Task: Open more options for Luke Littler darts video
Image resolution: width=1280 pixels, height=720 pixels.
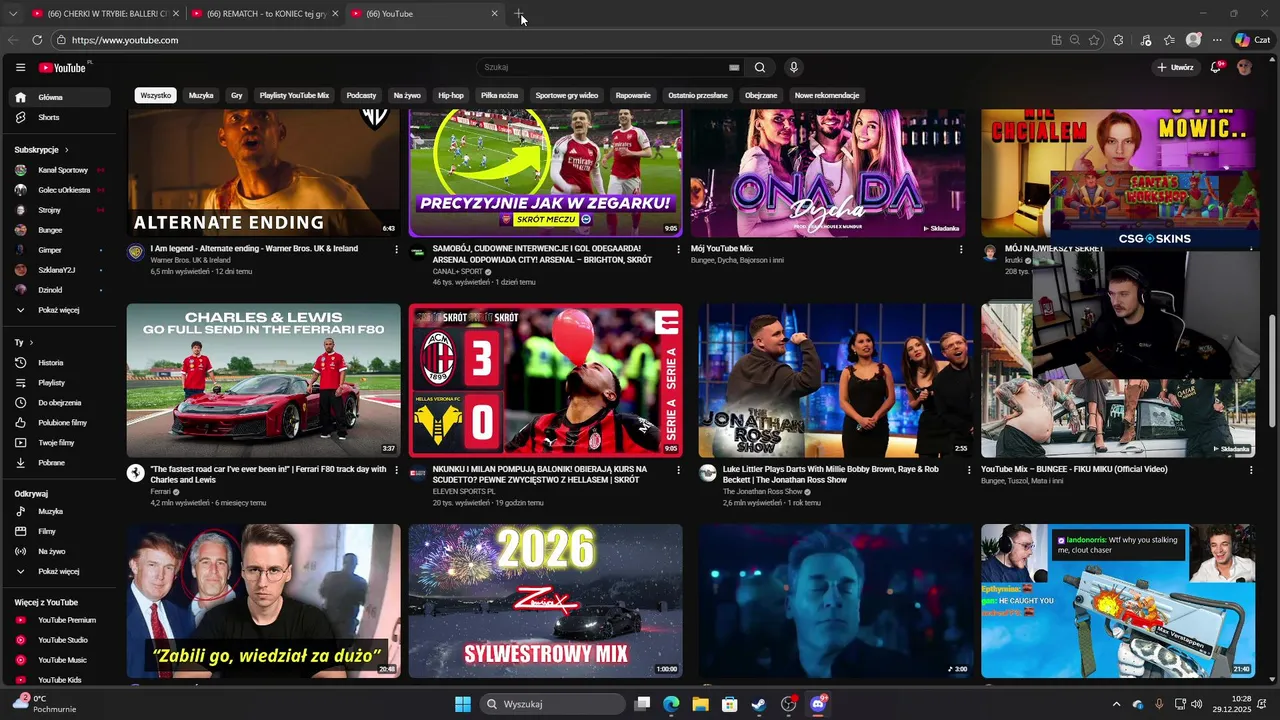Action: [968, 470]
